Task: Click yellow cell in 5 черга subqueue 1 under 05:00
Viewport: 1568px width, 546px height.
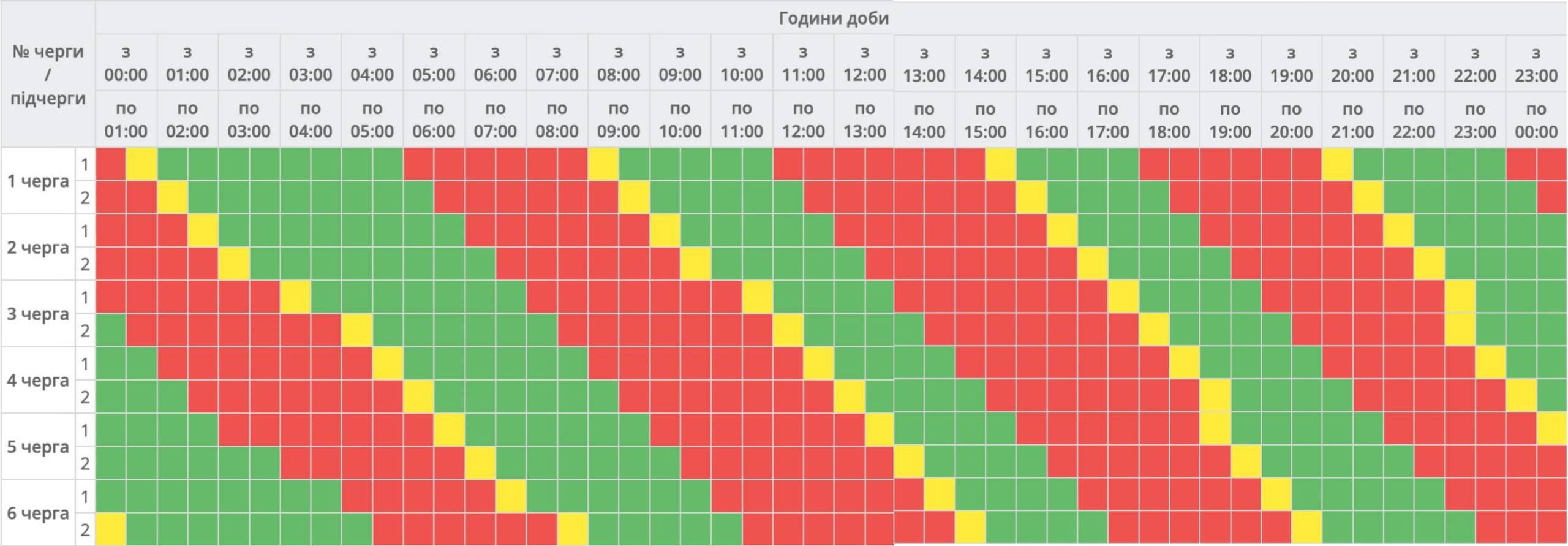Action: click(x=450, y=430)
